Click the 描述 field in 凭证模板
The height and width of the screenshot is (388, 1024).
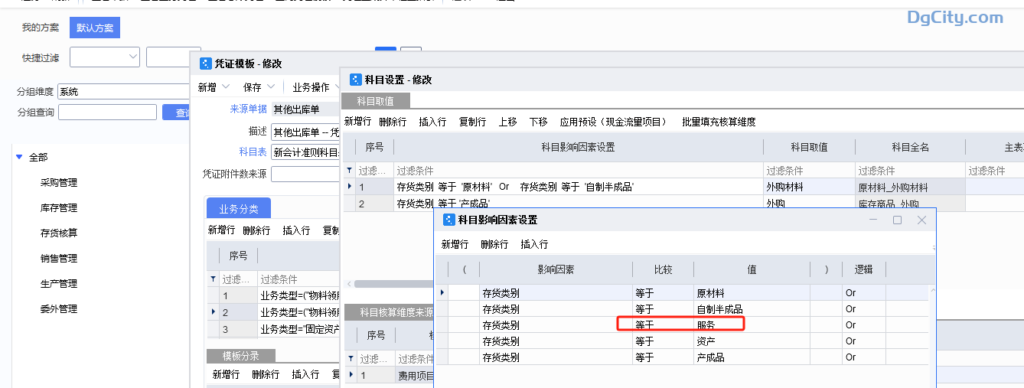coord(306,131)
